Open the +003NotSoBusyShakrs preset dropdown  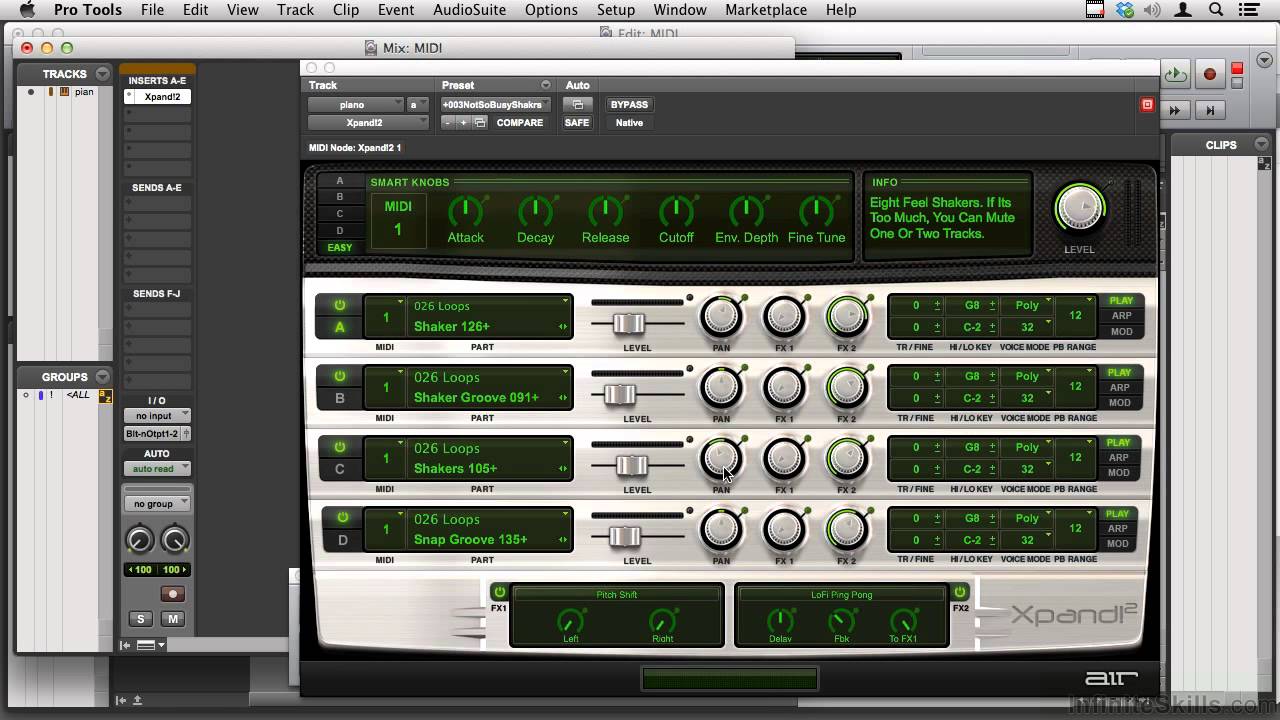click(497, 104)
